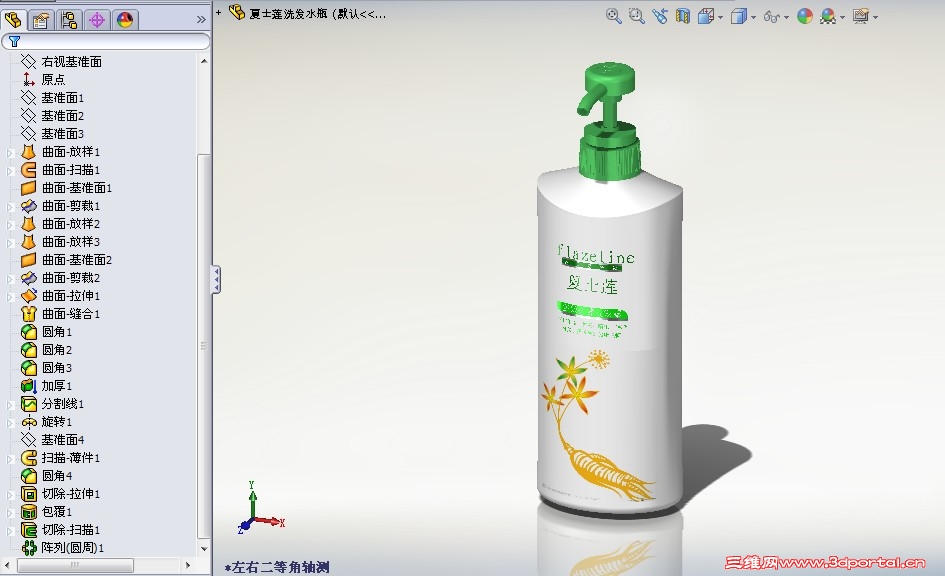Open the View Orientation dropdown arrow
The width and height of the screenshot is (945, 576).
coord(721,17)
